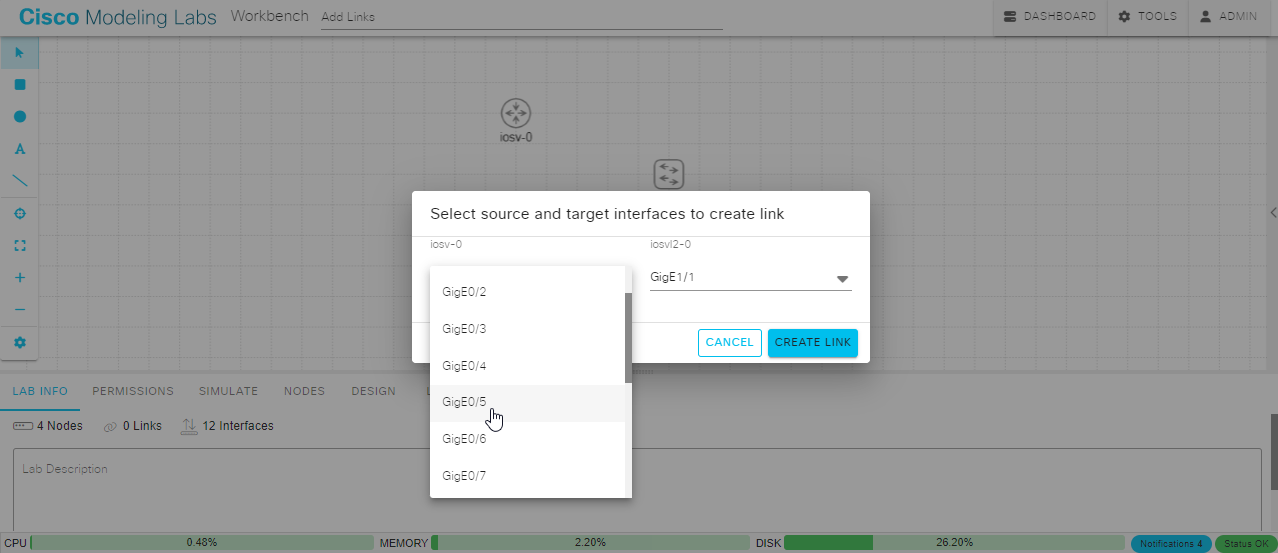The image size is (1278, 553).
Task: Choose GigE0/3 from the list
Action: click(x=527, y=329)
